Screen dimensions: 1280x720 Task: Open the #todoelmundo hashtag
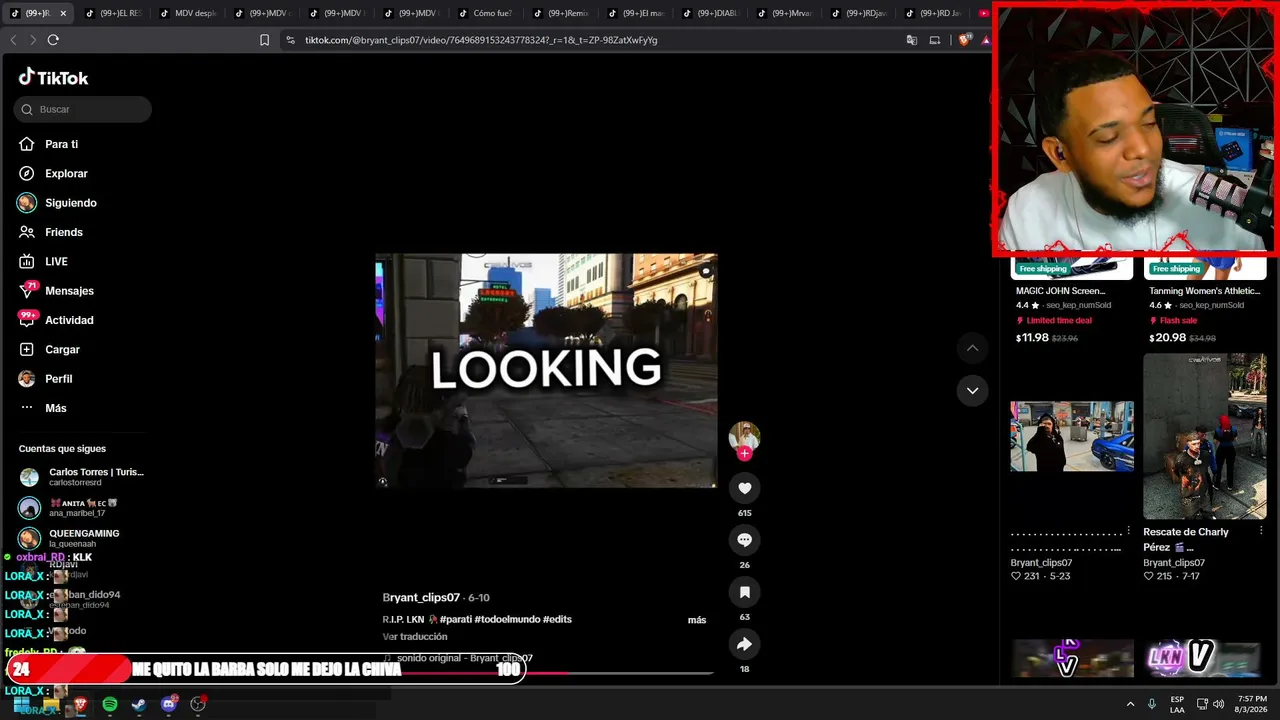click(x=507, y=619)
